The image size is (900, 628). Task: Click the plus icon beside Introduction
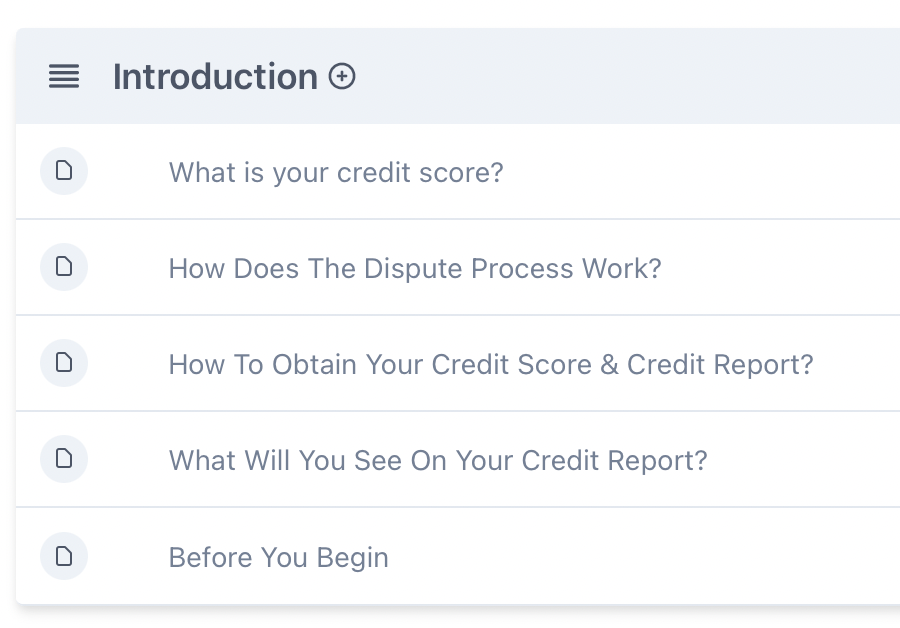343,77
